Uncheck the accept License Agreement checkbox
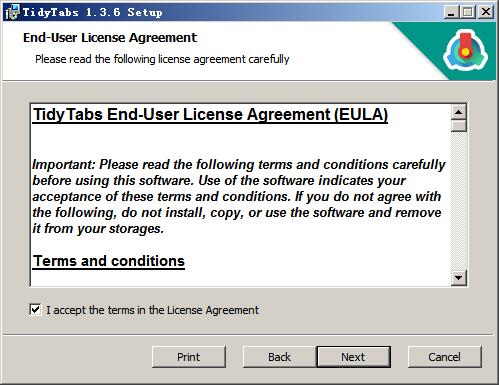Screen dimensions: 499x385 35,310
